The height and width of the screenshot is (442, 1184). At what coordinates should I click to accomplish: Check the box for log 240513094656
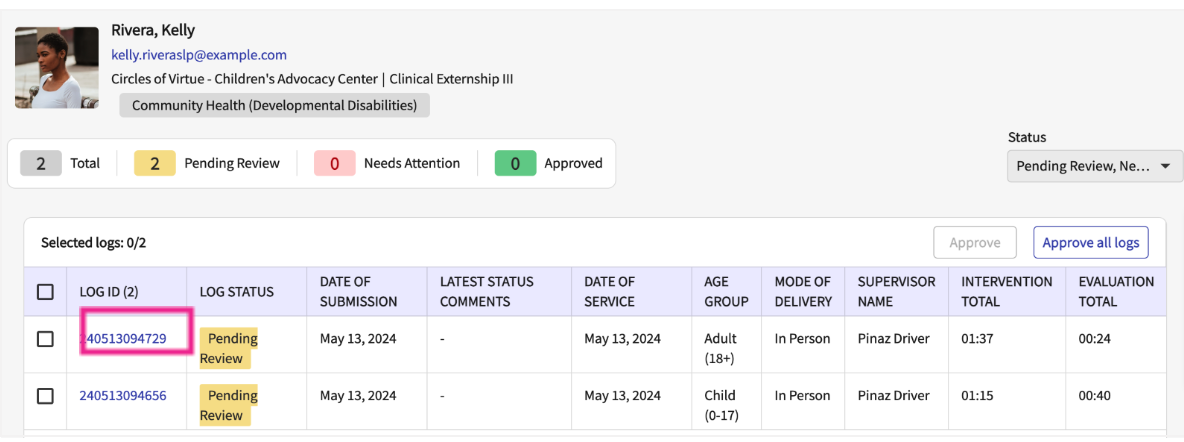[x=45, y=396]
